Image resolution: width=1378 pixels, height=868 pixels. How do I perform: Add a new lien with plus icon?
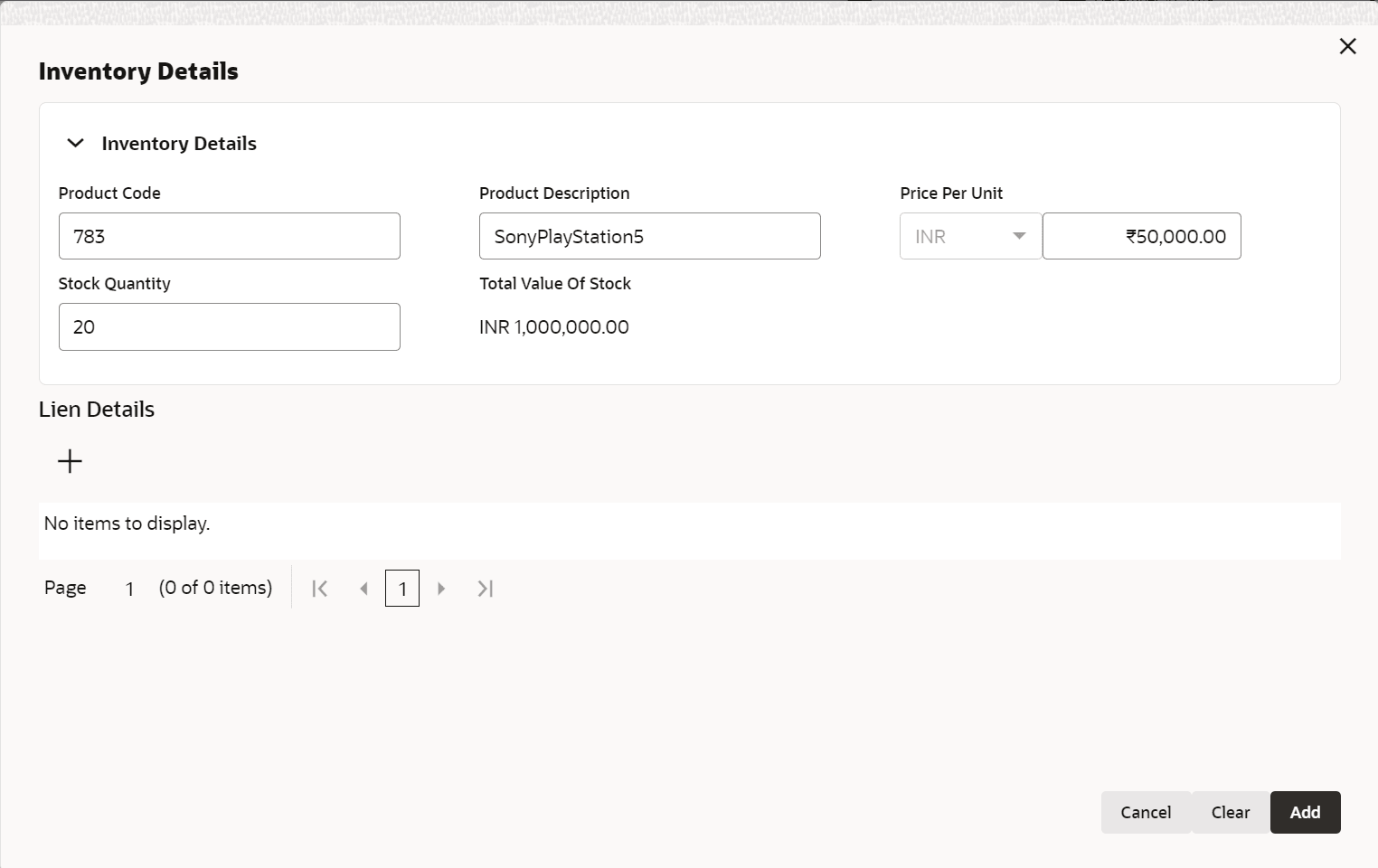(70, 461)
